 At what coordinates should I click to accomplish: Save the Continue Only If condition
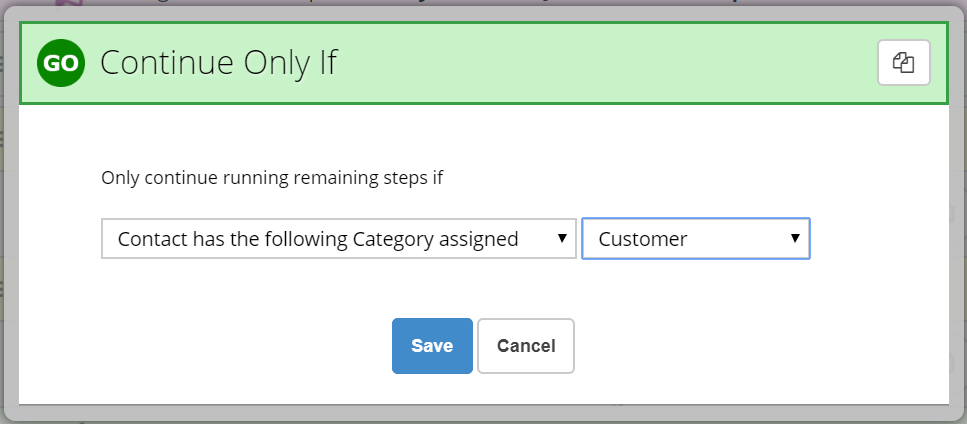click(x=432, y=346)
